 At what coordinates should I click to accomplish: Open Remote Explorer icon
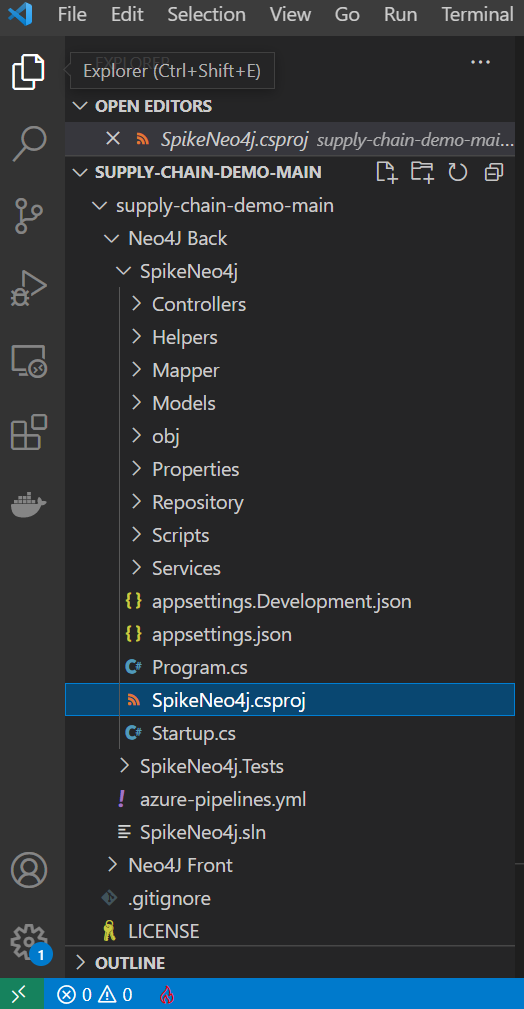tap(29, 361)
